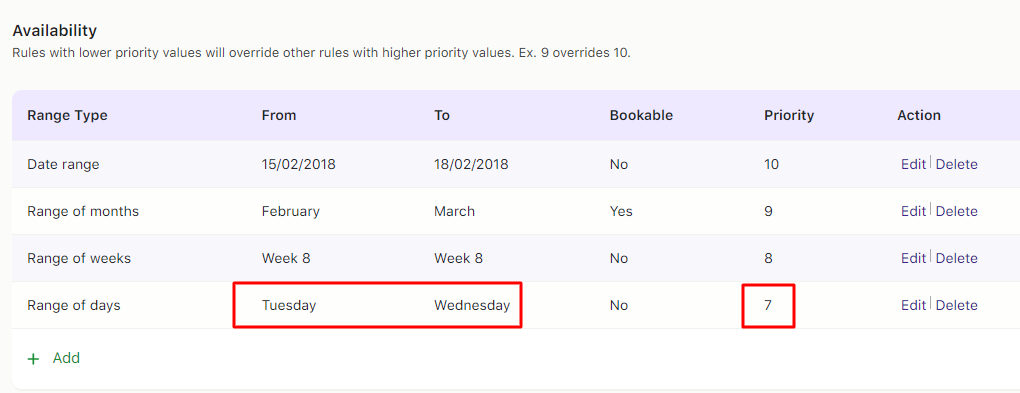
Task: Edit the Range of weeks rule
Action: [x=913, y=258]
